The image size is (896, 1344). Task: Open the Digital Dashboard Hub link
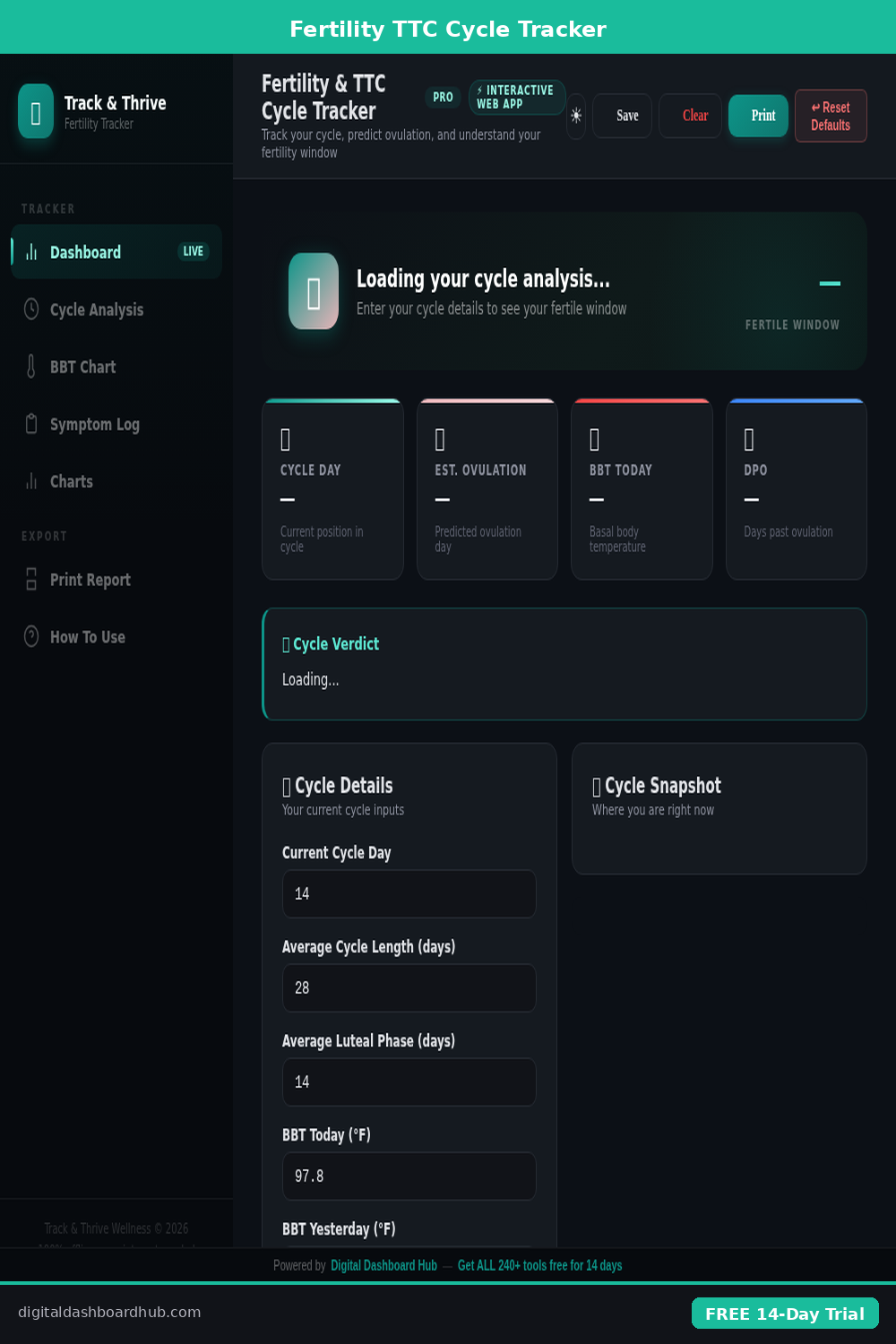click(x=383, y=1265)
